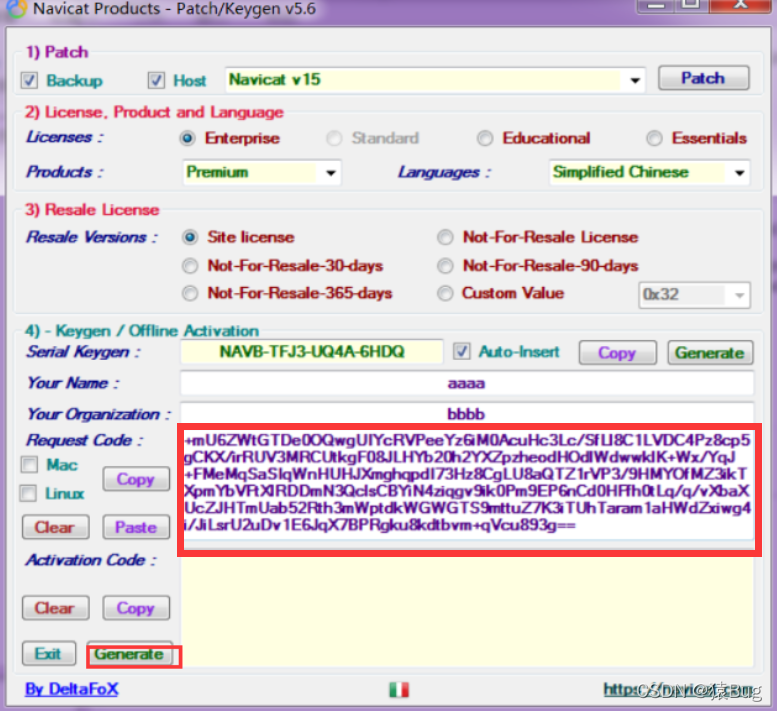Click the Your Name field containing aaaa

coord(467,383)
